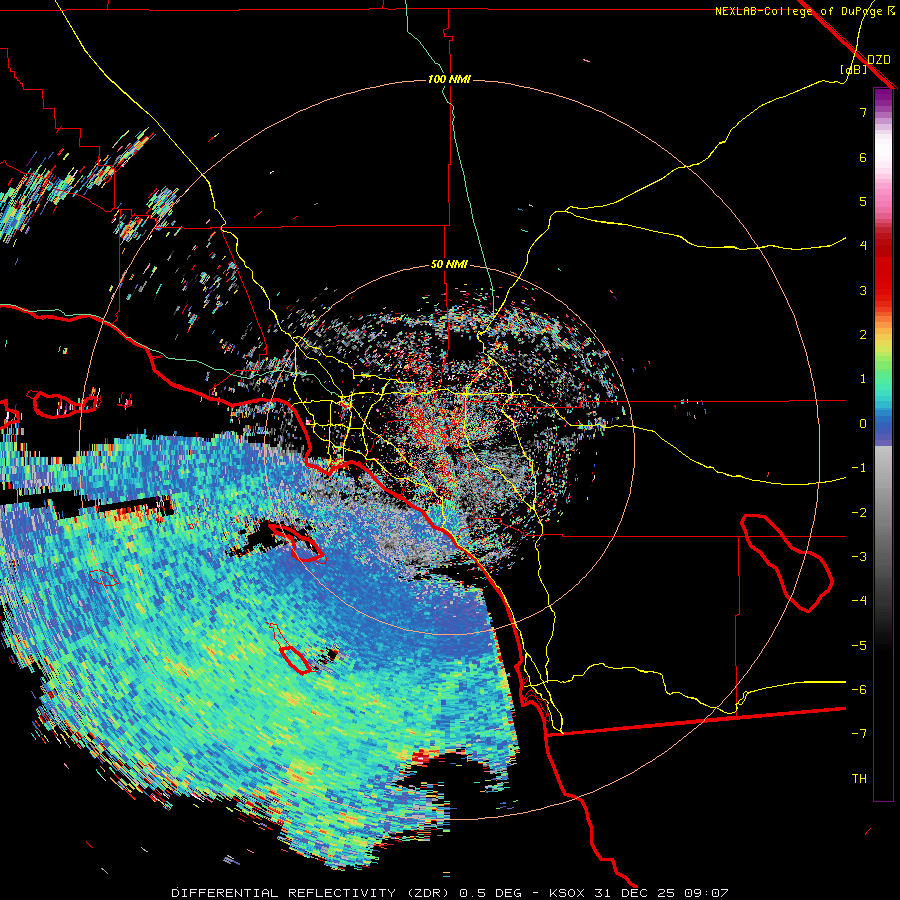Click the Differential Reflectivity KSOX caption text
The image size is (900, 900).
[450, 893]
